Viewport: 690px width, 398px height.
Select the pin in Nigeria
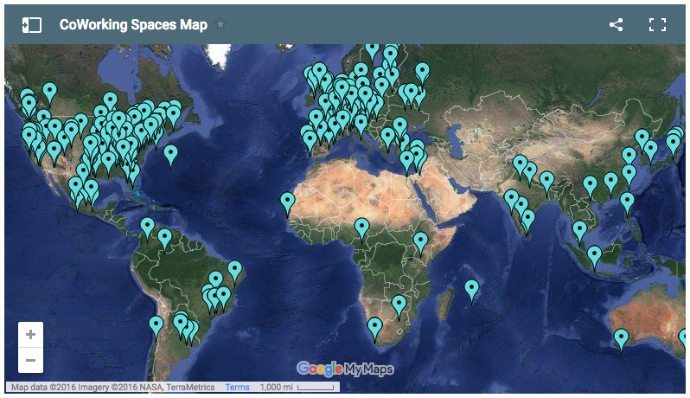(x=362, y=228)
